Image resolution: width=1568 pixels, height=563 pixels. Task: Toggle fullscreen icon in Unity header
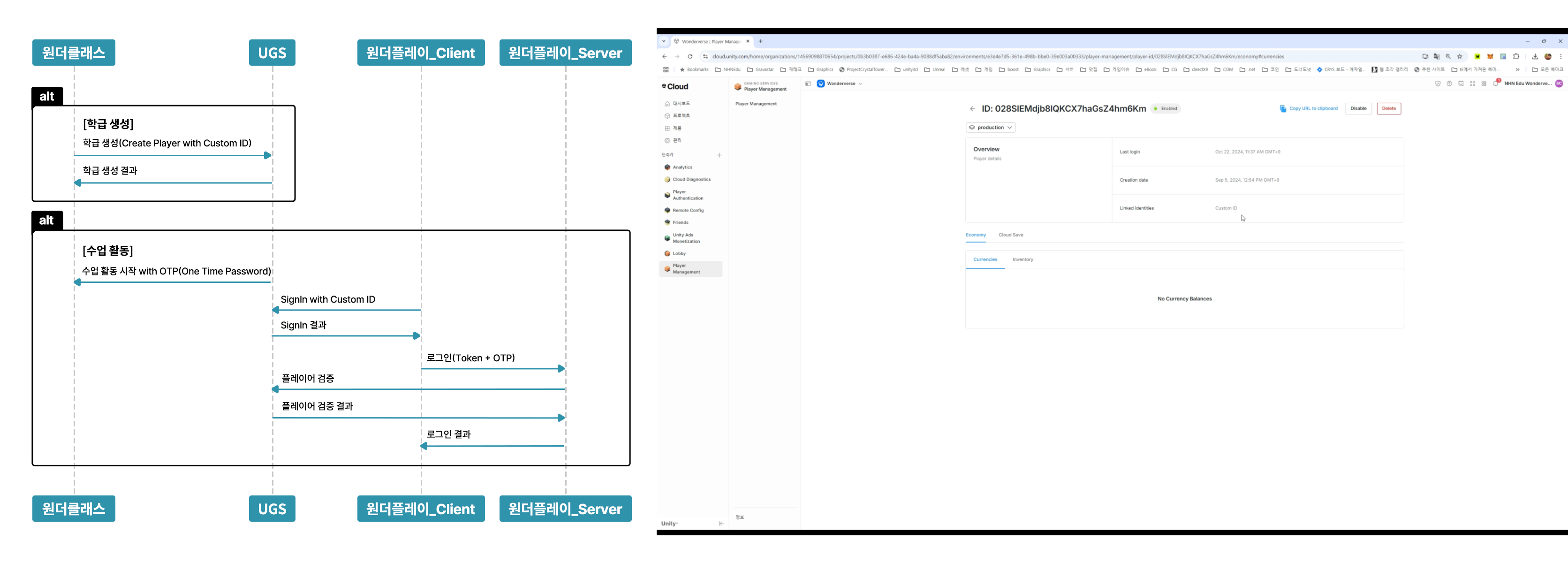point(1472,84)
